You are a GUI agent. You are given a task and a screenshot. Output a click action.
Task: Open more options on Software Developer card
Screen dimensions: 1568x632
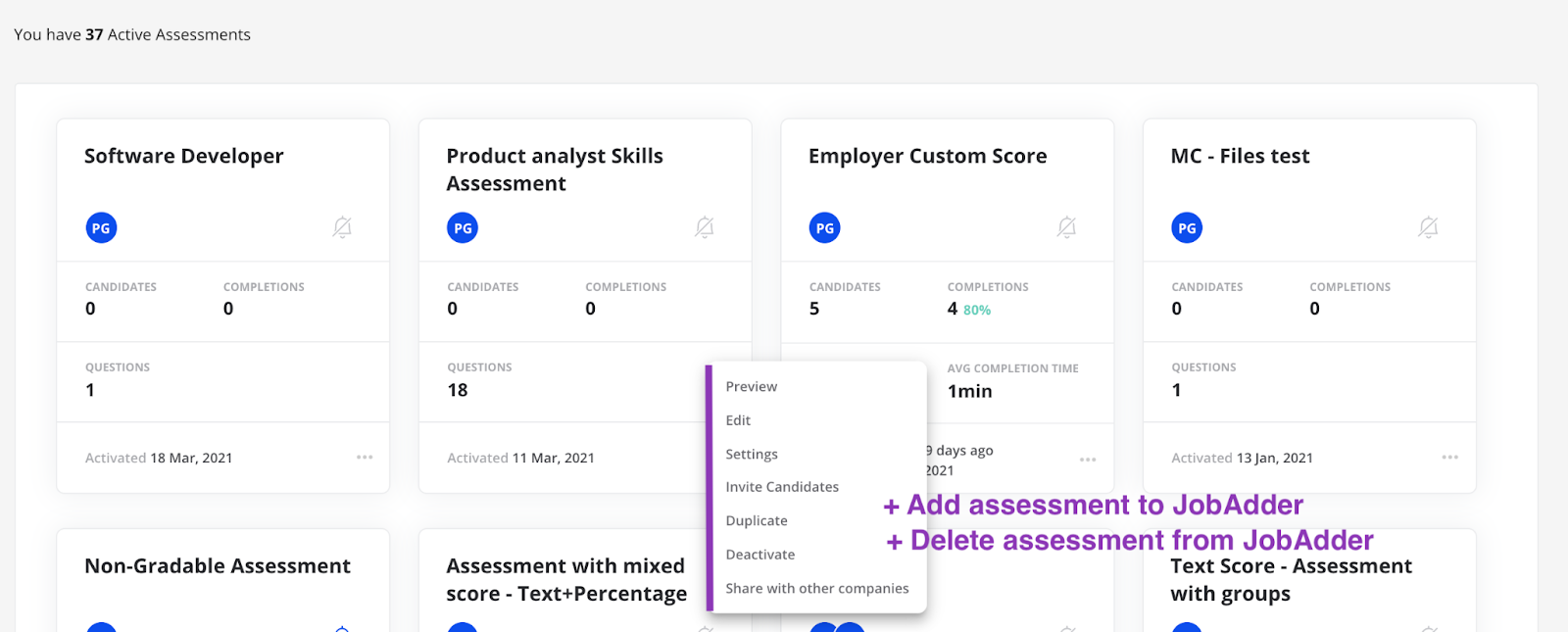tap(365, 458)
